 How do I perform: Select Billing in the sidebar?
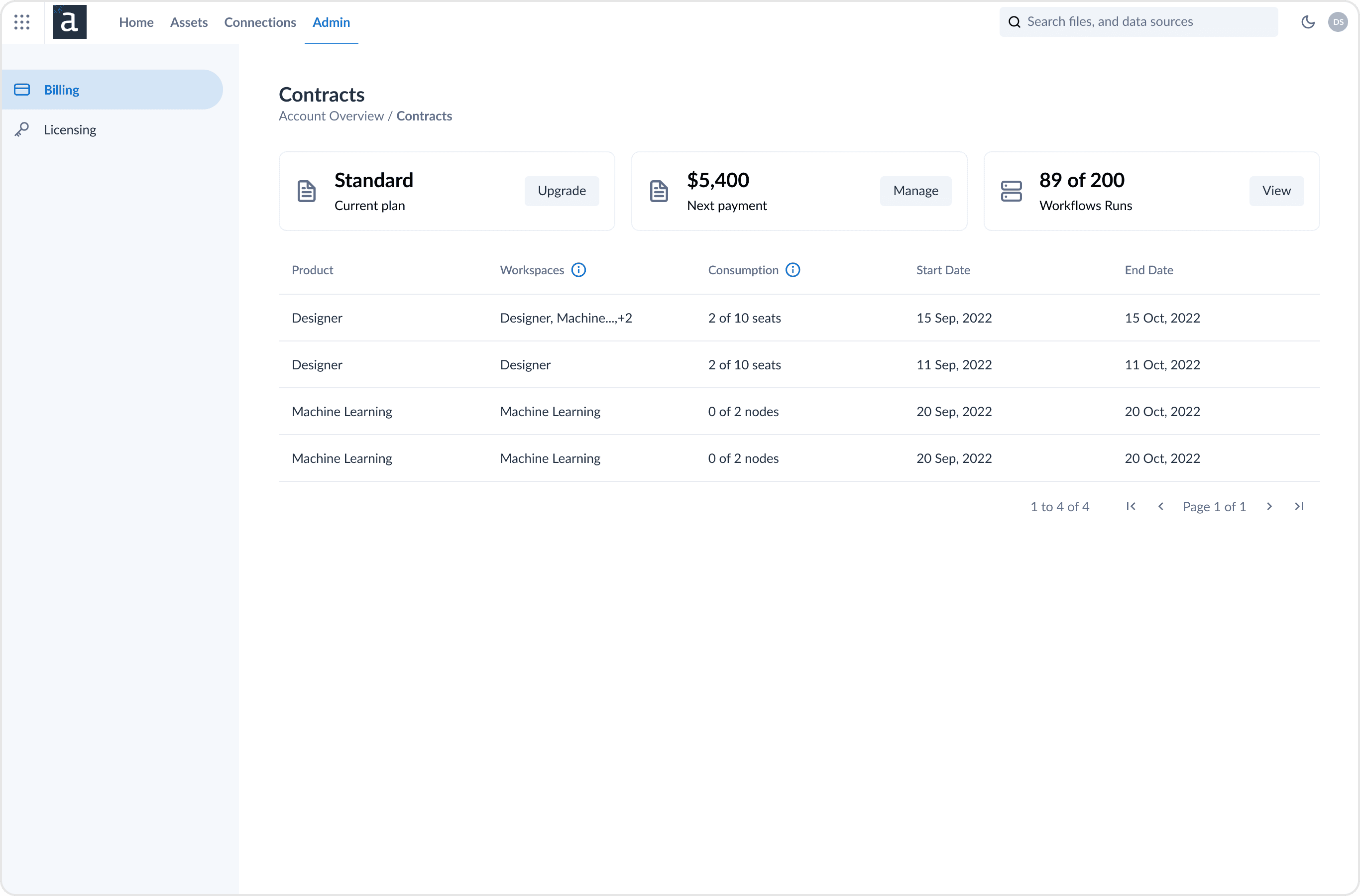coord(62,90)
